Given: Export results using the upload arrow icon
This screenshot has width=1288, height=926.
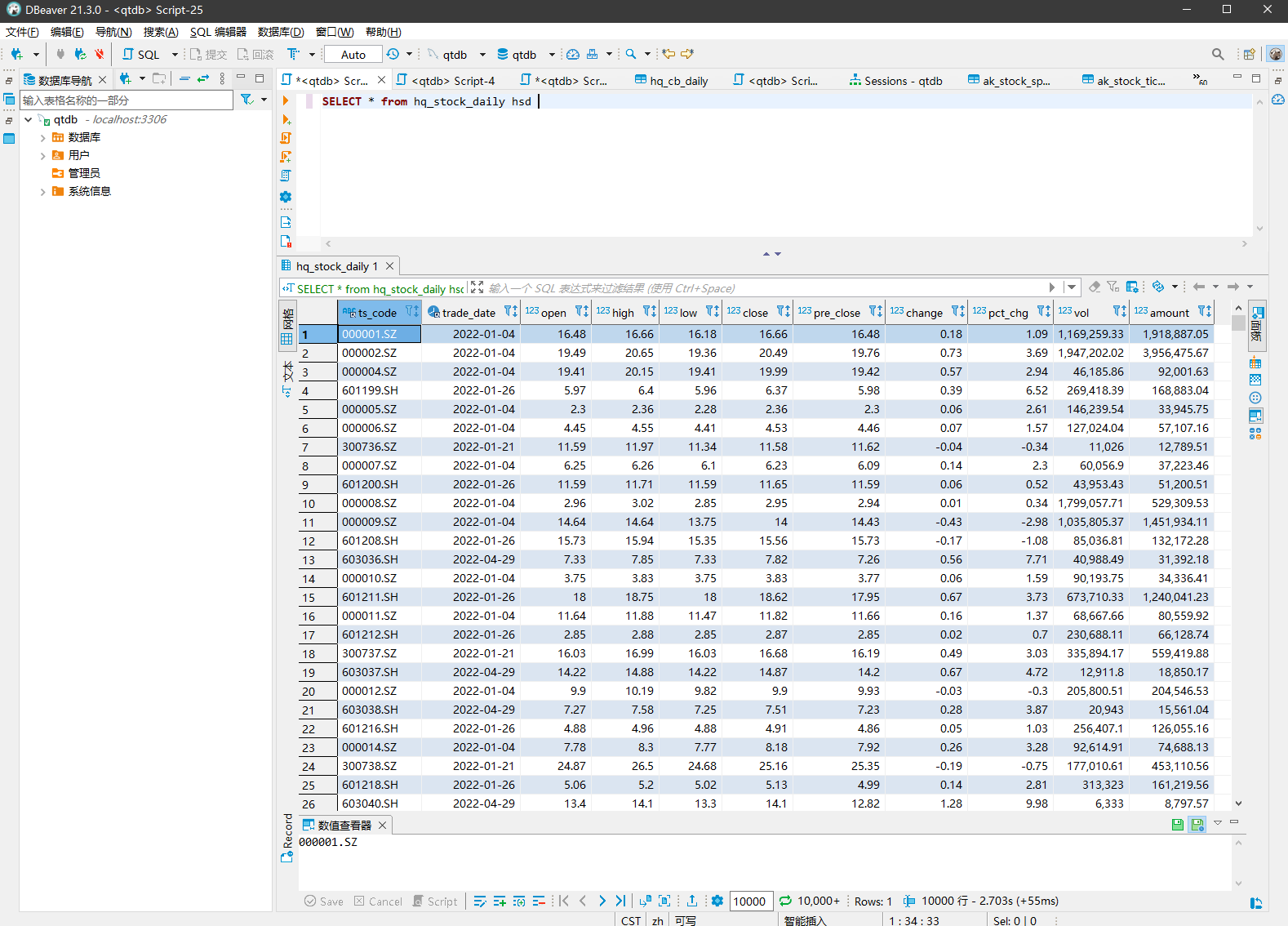Looking at the screenshot, I should [x=692, y=901].
